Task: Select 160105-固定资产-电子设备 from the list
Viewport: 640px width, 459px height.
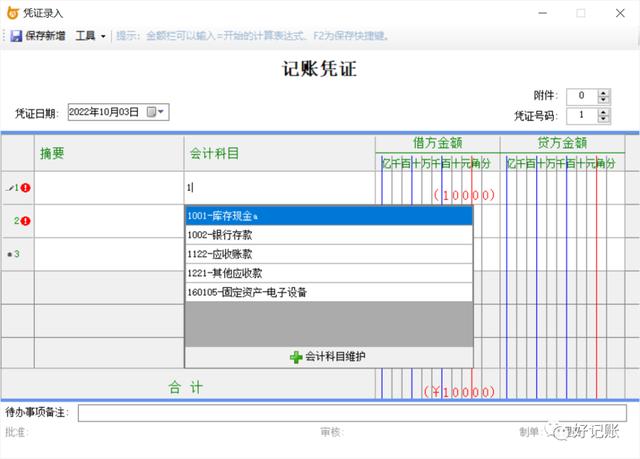Action: [329, 293]
